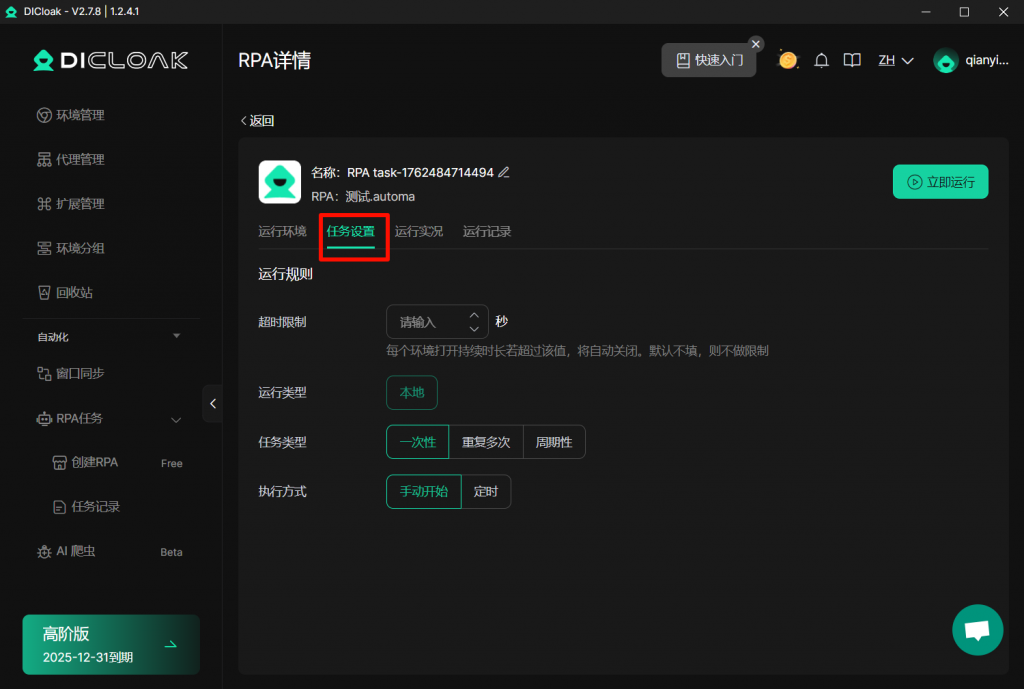Open the documentation book icon

click(852, 60)
